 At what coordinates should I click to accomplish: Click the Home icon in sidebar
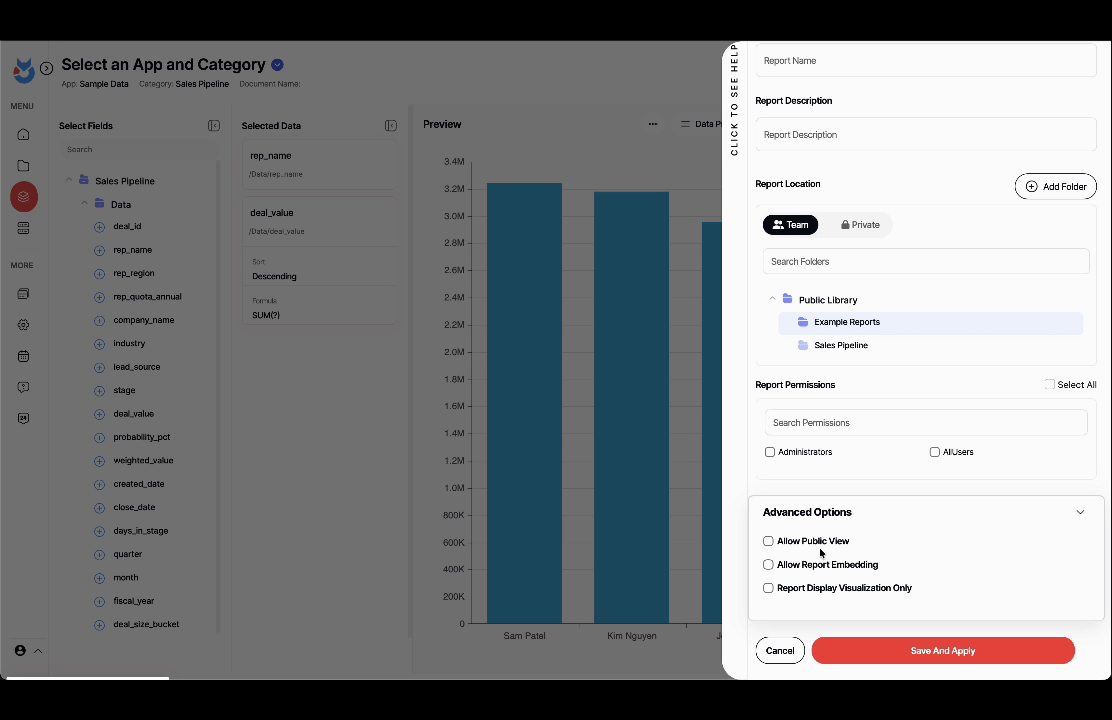point(24,135)
